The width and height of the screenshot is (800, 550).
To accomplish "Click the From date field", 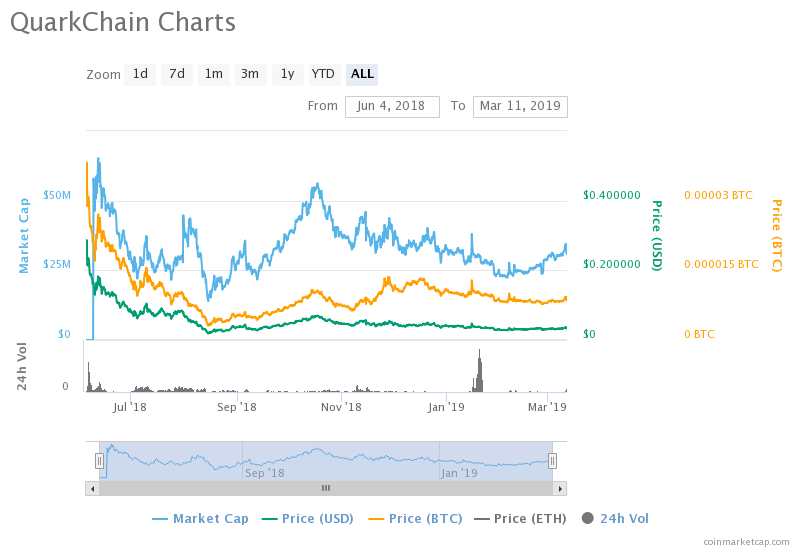I will tap(392, 107).
